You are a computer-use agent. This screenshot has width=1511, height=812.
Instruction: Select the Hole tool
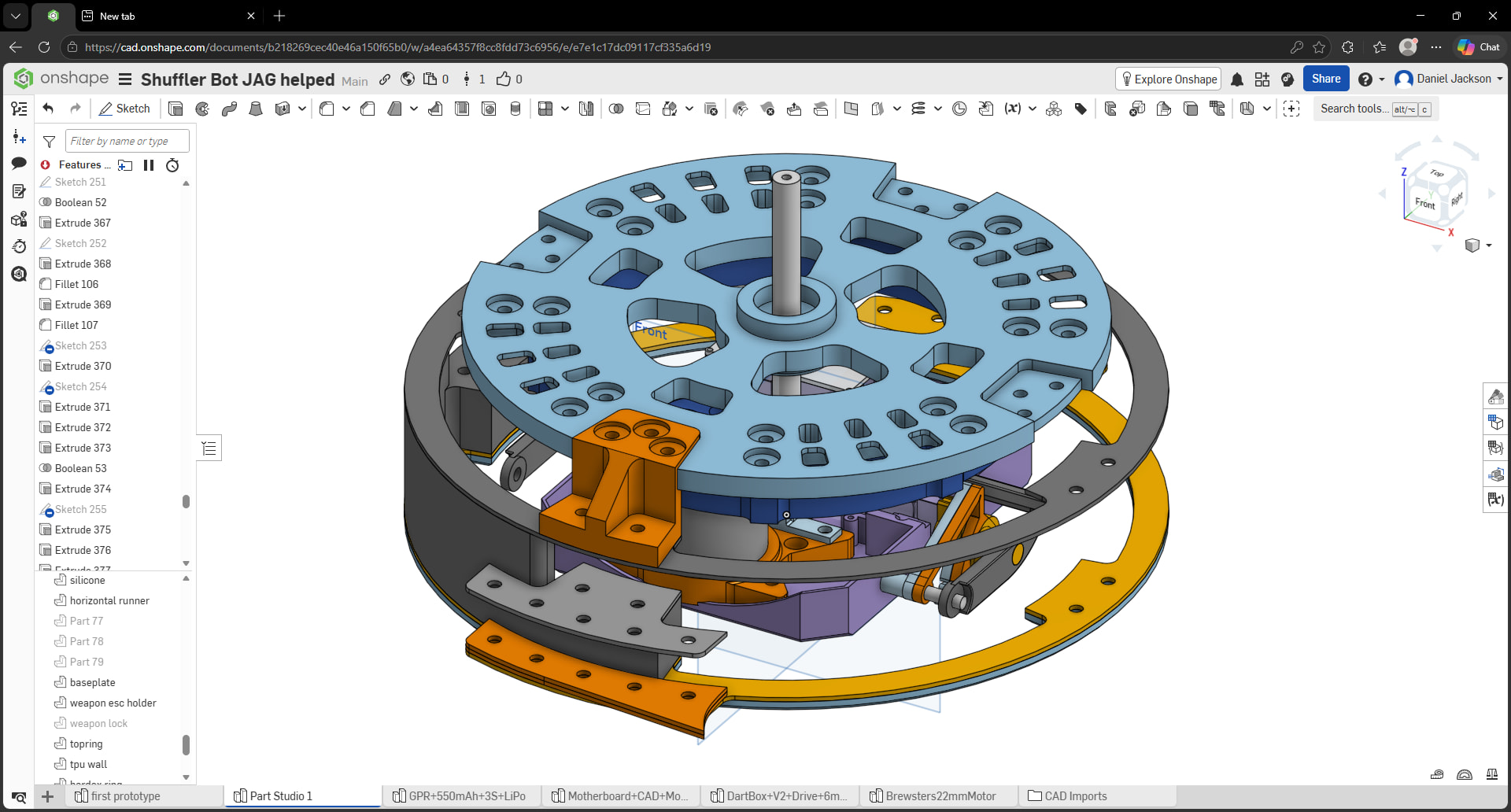coord(489,109)
